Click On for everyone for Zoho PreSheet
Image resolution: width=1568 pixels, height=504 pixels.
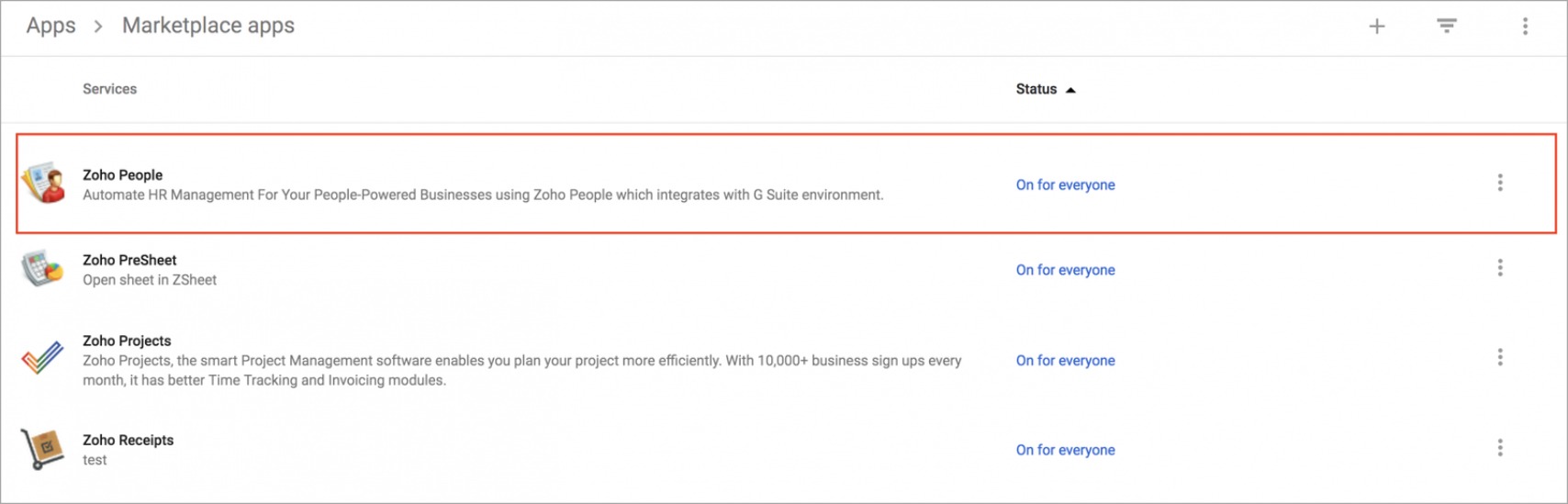click(1065, 270)
